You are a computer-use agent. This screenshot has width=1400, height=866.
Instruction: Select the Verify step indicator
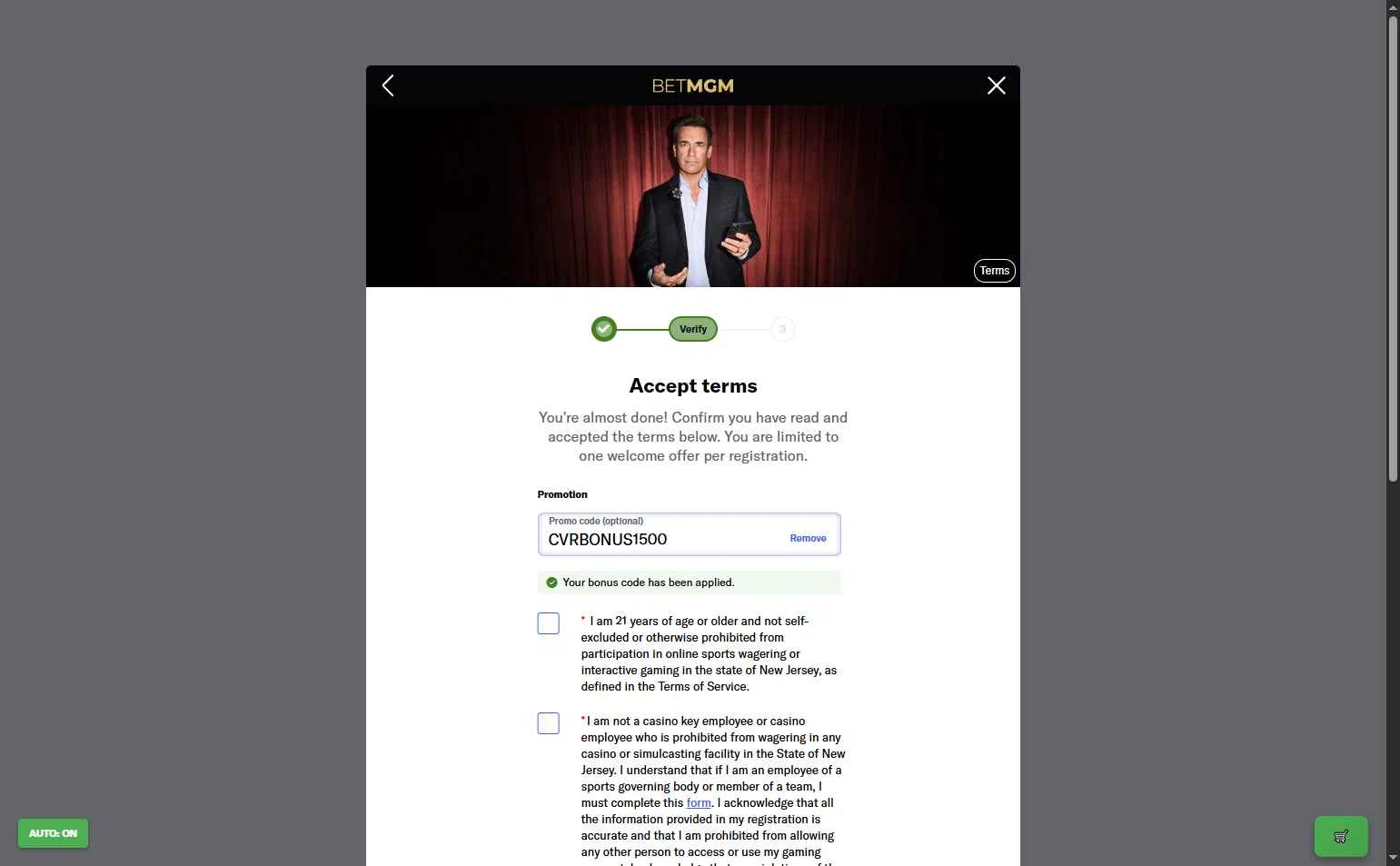693,329
